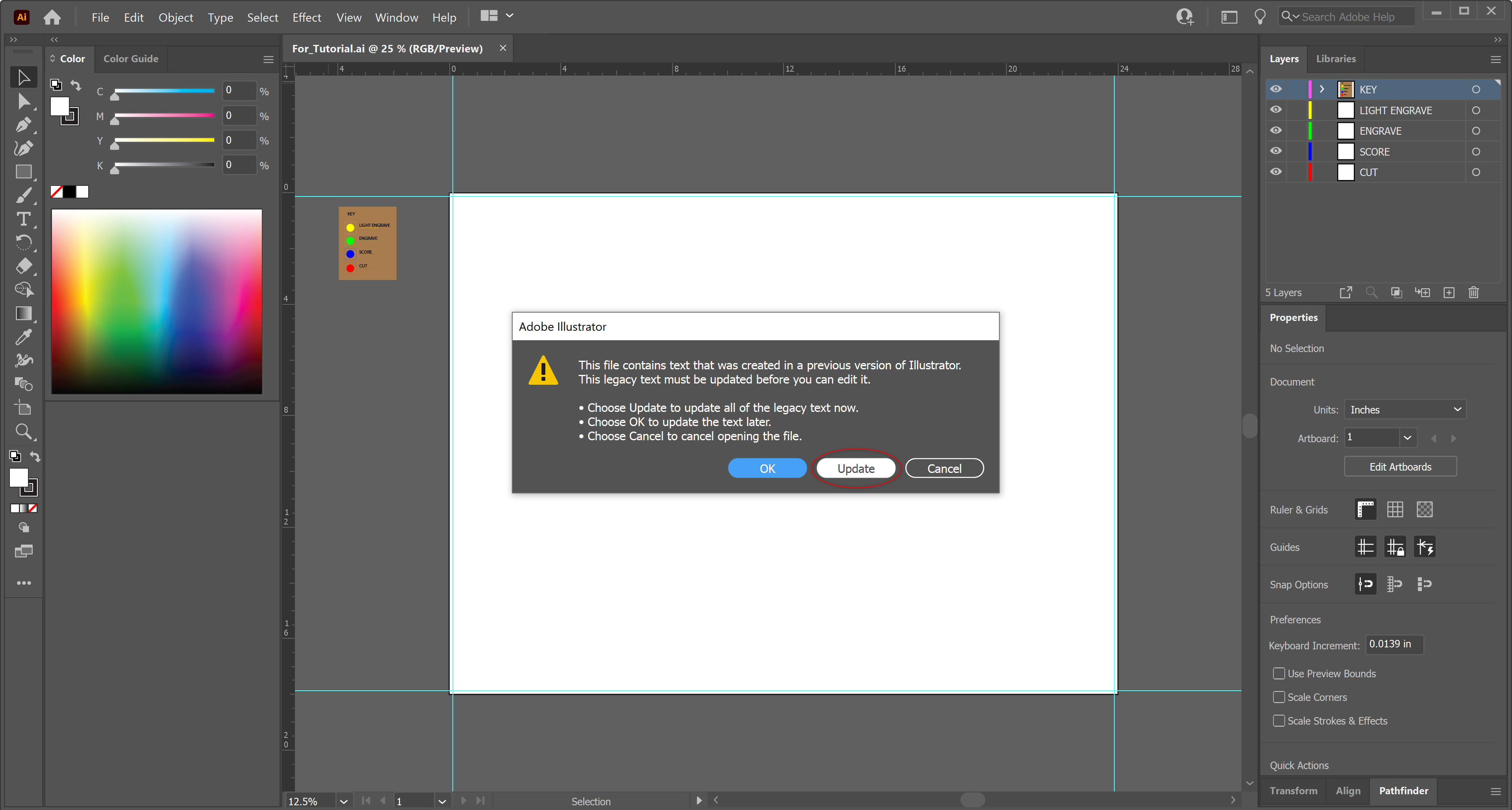Open the Effect menu
1512x810 pixels.
(x=306, y=18)
